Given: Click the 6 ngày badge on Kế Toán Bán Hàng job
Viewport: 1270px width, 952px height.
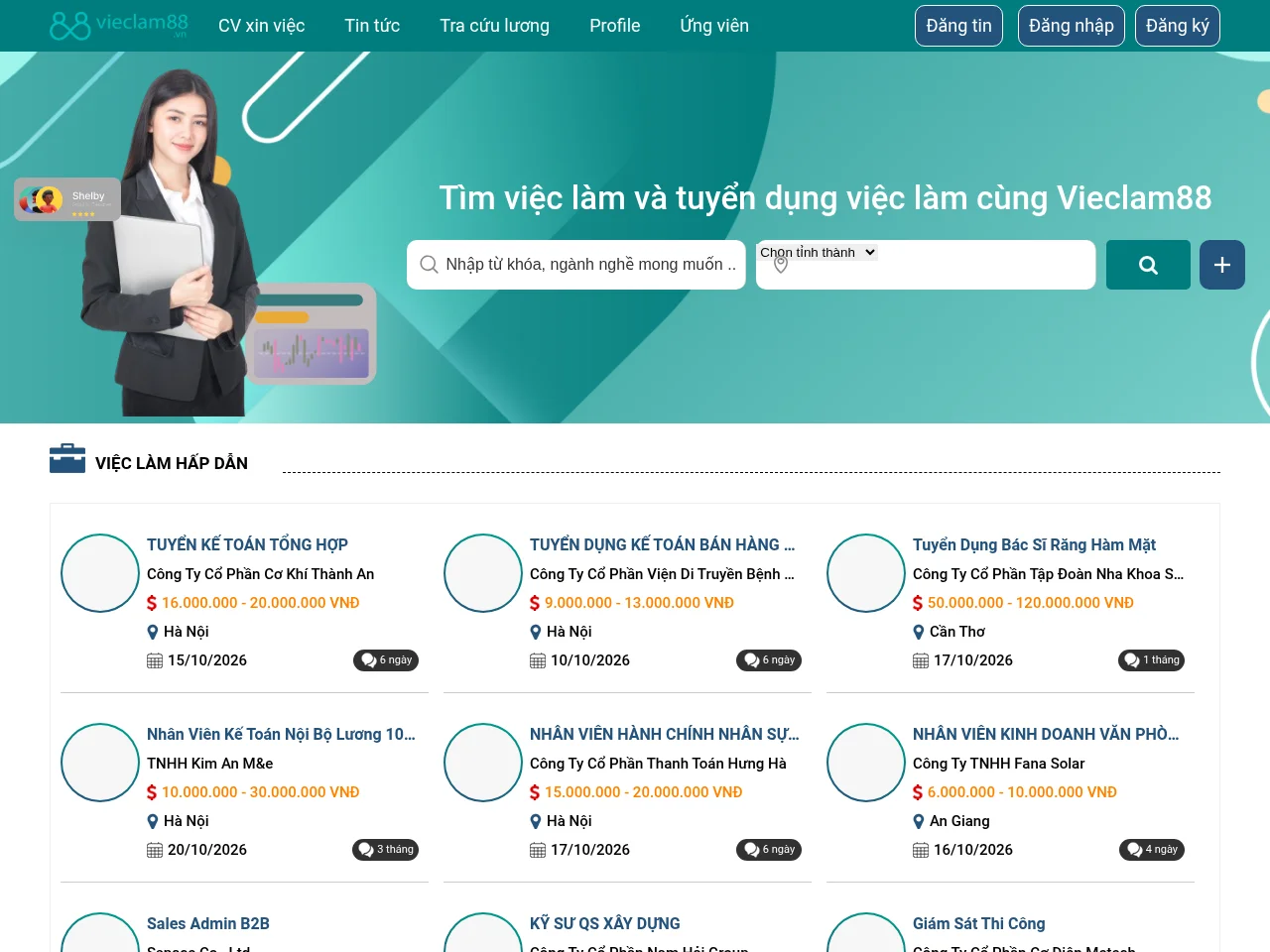Looking at the screenshot, I should 769,660.
